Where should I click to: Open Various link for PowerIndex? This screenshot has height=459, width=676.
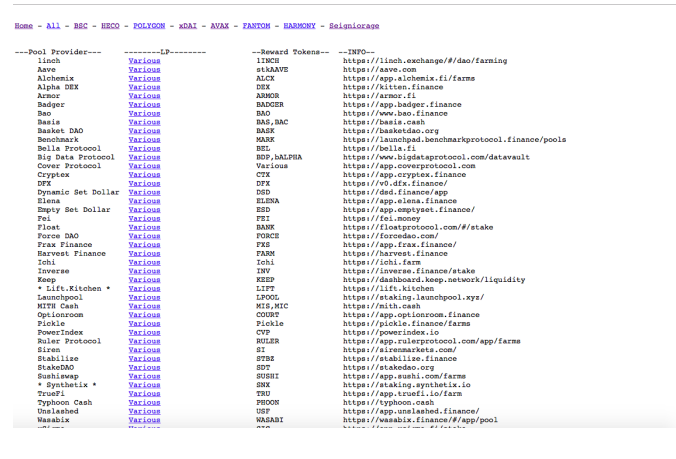[144, 332]
